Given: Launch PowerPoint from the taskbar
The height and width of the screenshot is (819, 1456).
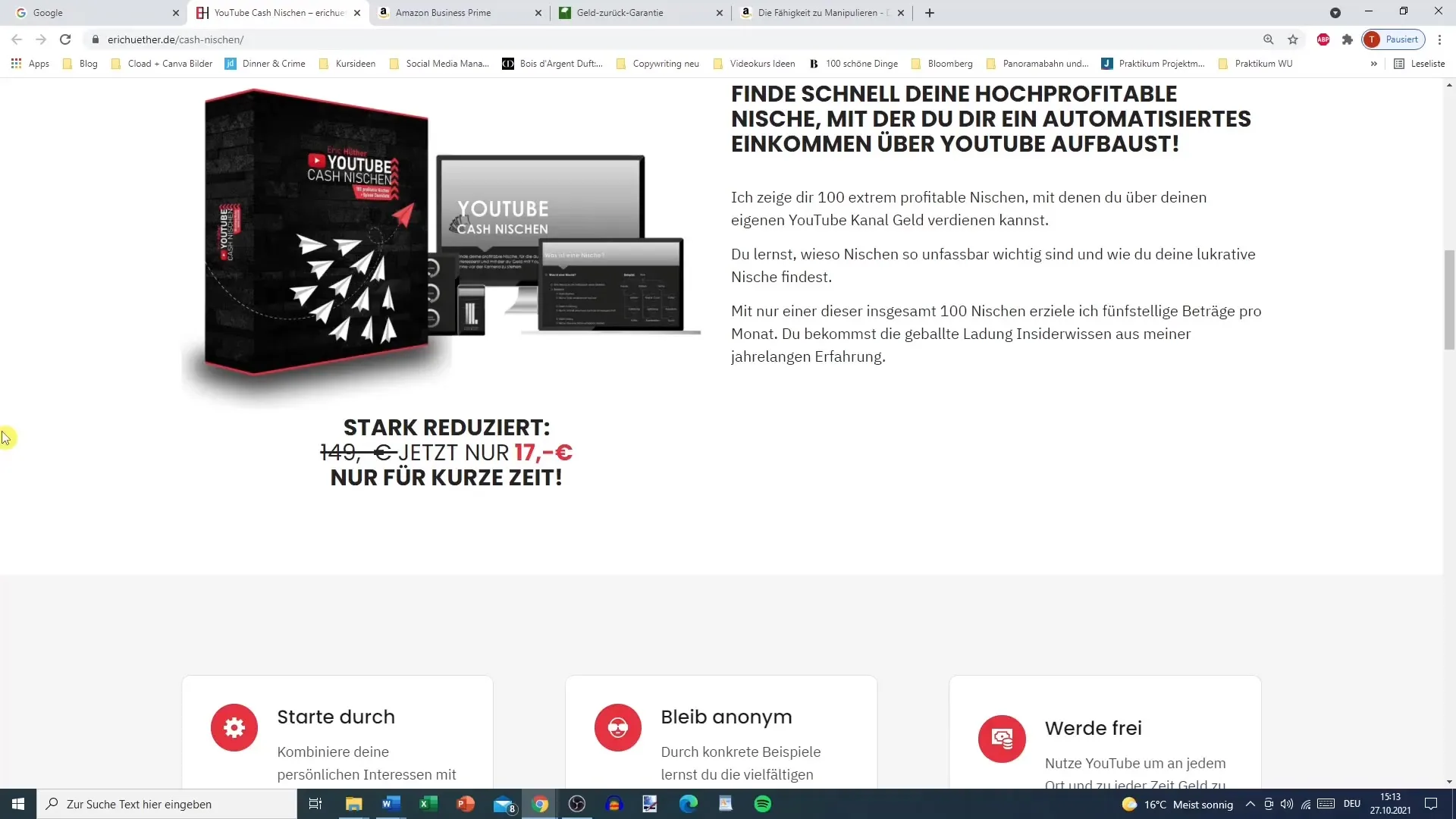Looking at the screenshot, I should pyautogui.click(x=465, y=804).
